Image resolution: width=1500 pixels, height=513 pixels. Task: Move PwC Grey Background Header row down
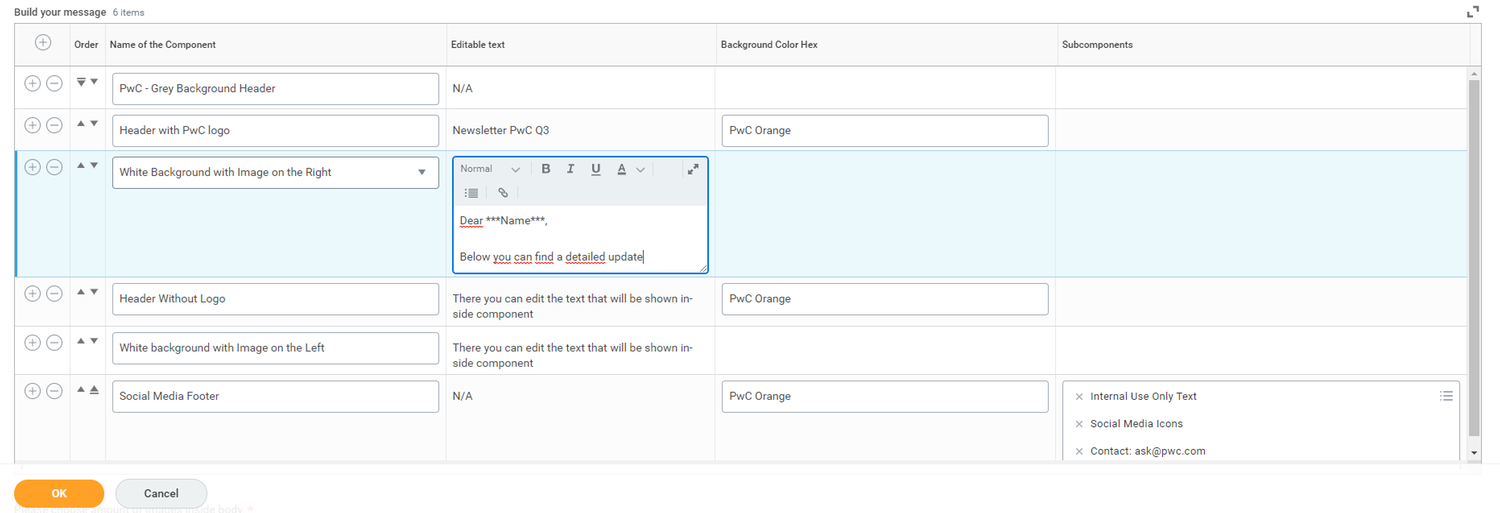(94, 82)
